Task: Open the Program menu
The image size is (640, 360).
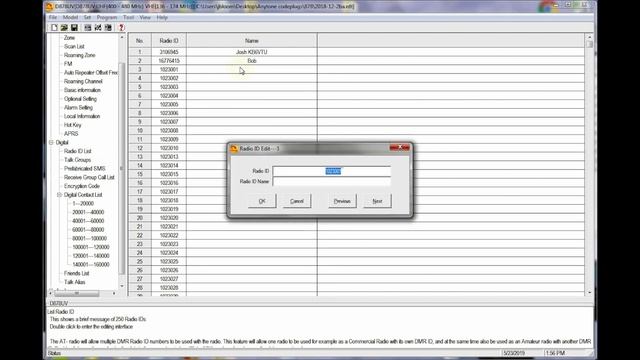Action: pyautogui.click(x=107, y=18)
